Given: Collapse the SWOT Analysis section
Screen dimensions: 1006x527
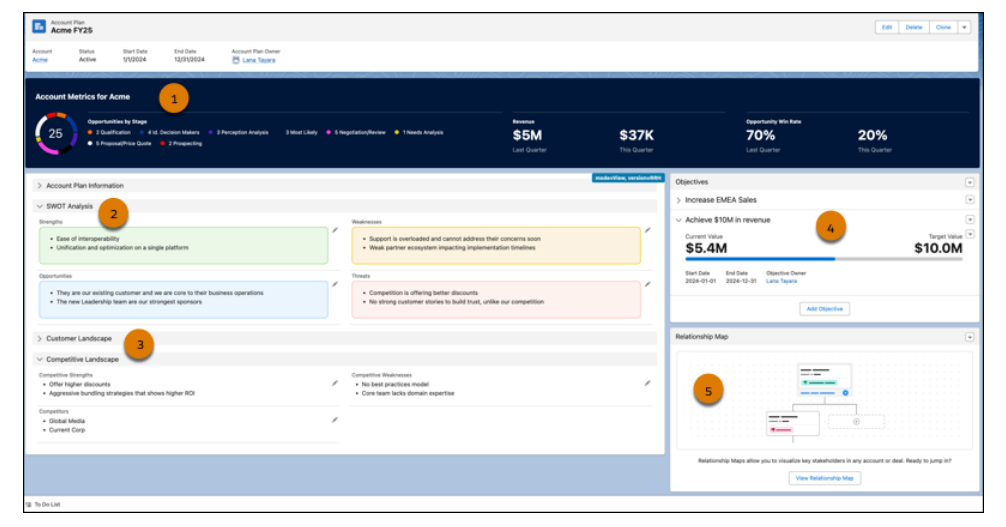Looking at the screenshot, I should [40, 206].
